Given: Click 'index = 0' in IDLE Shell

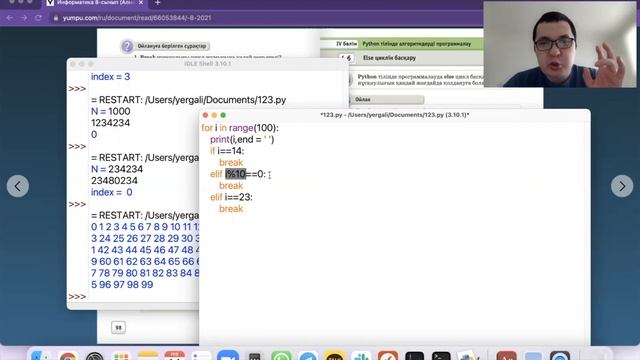Looking at the screenshot, I should [x=111, y=192].
